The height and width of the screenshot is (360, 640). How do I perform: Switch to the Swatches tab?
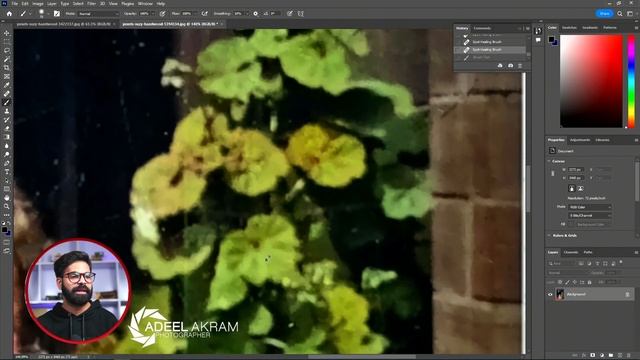point(569,28)
